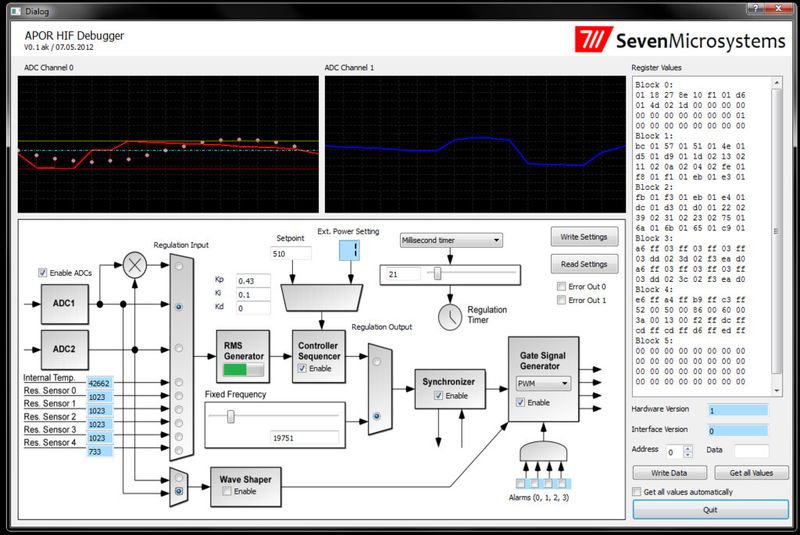Select the Fixed Frequency regulation output radio button
The height and width of the screenshot is (535, 800).
377,416
